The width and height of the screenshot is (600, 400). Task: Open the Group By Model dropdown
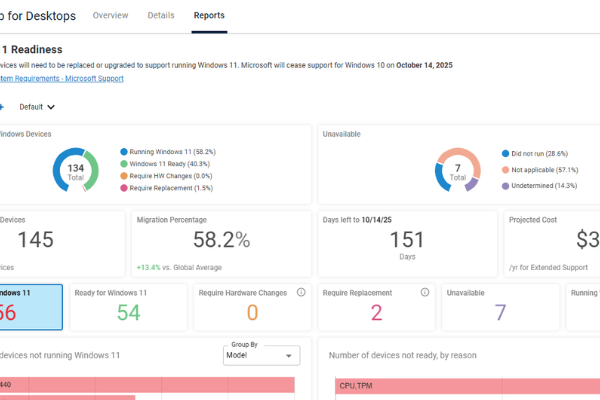[x=261, y=356]
